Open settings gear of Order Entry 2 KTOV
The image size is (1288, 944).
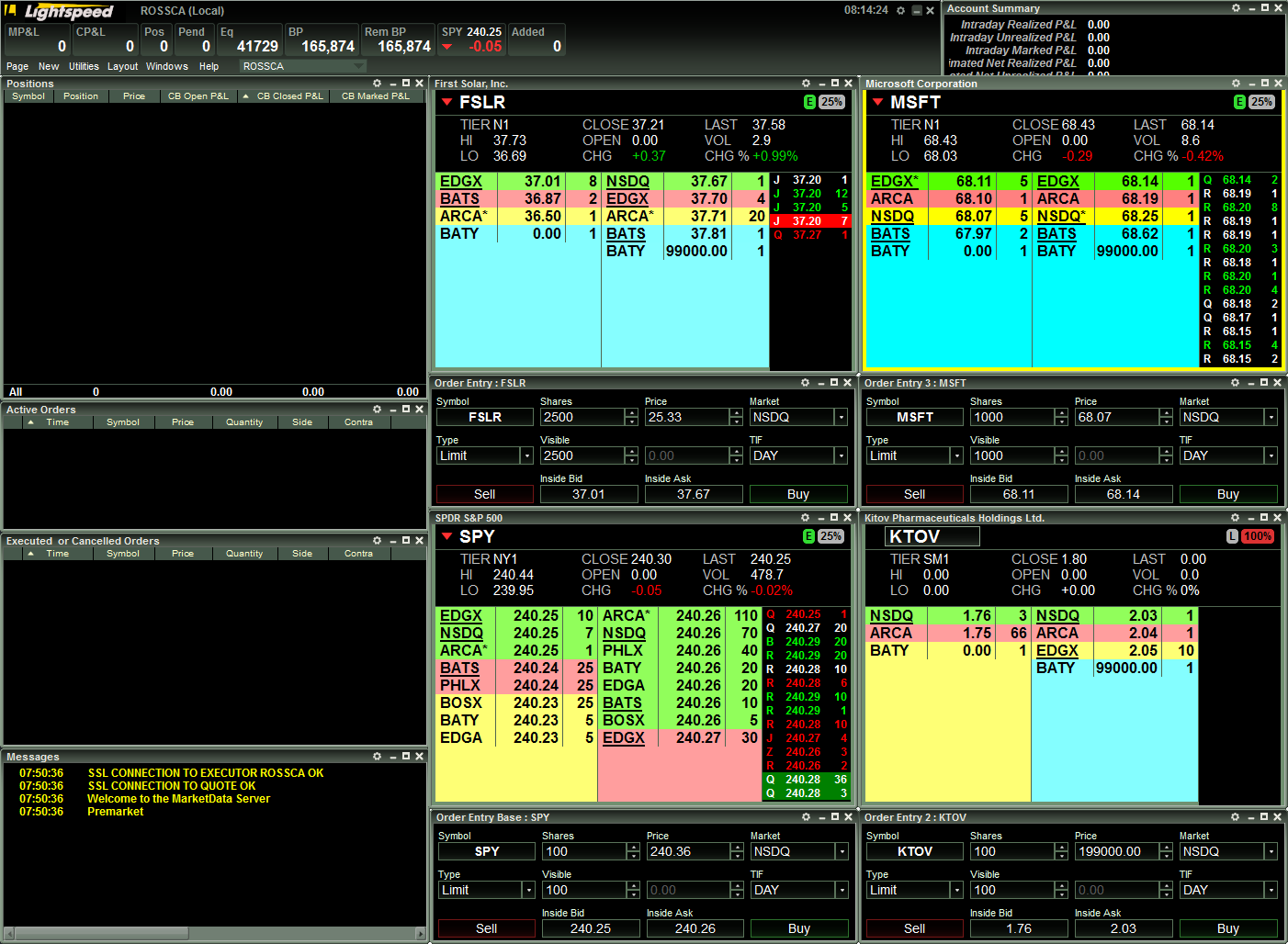pyautogui.click(x=1235, y=817)
